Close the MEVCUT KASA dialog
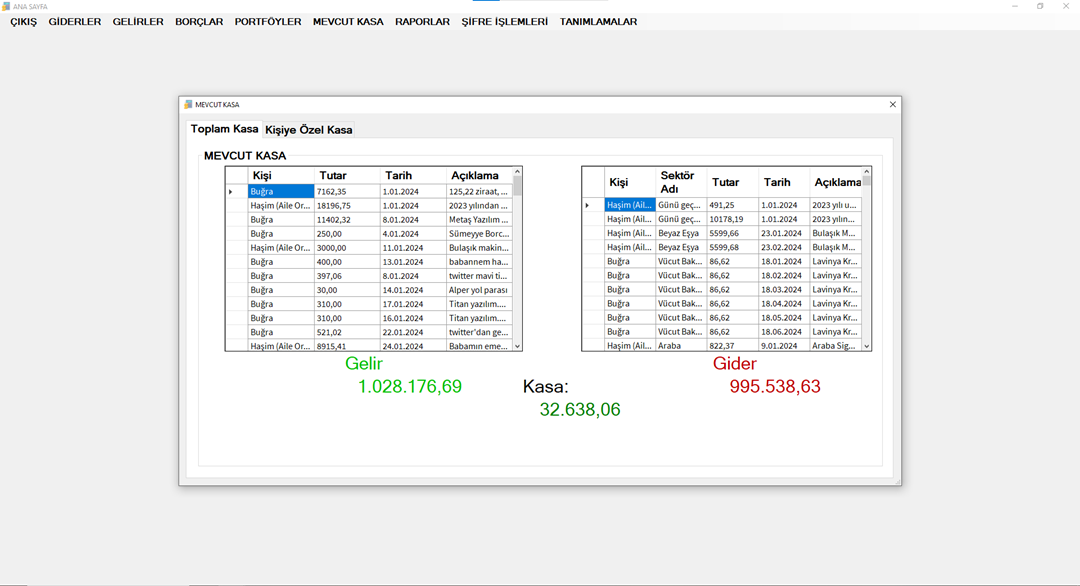This screenshot has height=586, width=1080. (x=892, y=104)
